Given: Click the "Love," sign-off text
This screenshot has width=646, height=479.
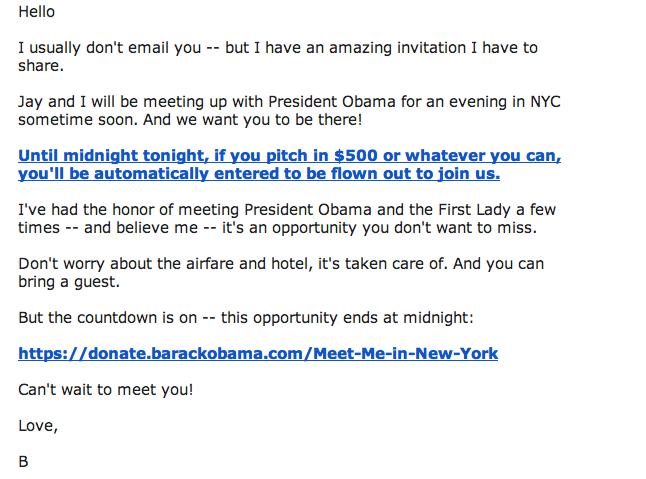Looking at the screenshot, I should [38, 426].
